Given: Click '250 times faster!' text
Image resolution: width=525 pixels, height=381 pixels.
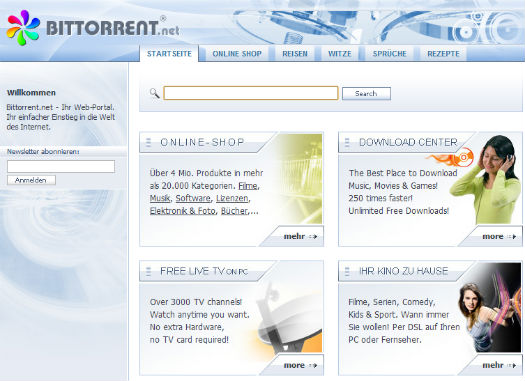Looking at the screenshot, I should 380,198.
